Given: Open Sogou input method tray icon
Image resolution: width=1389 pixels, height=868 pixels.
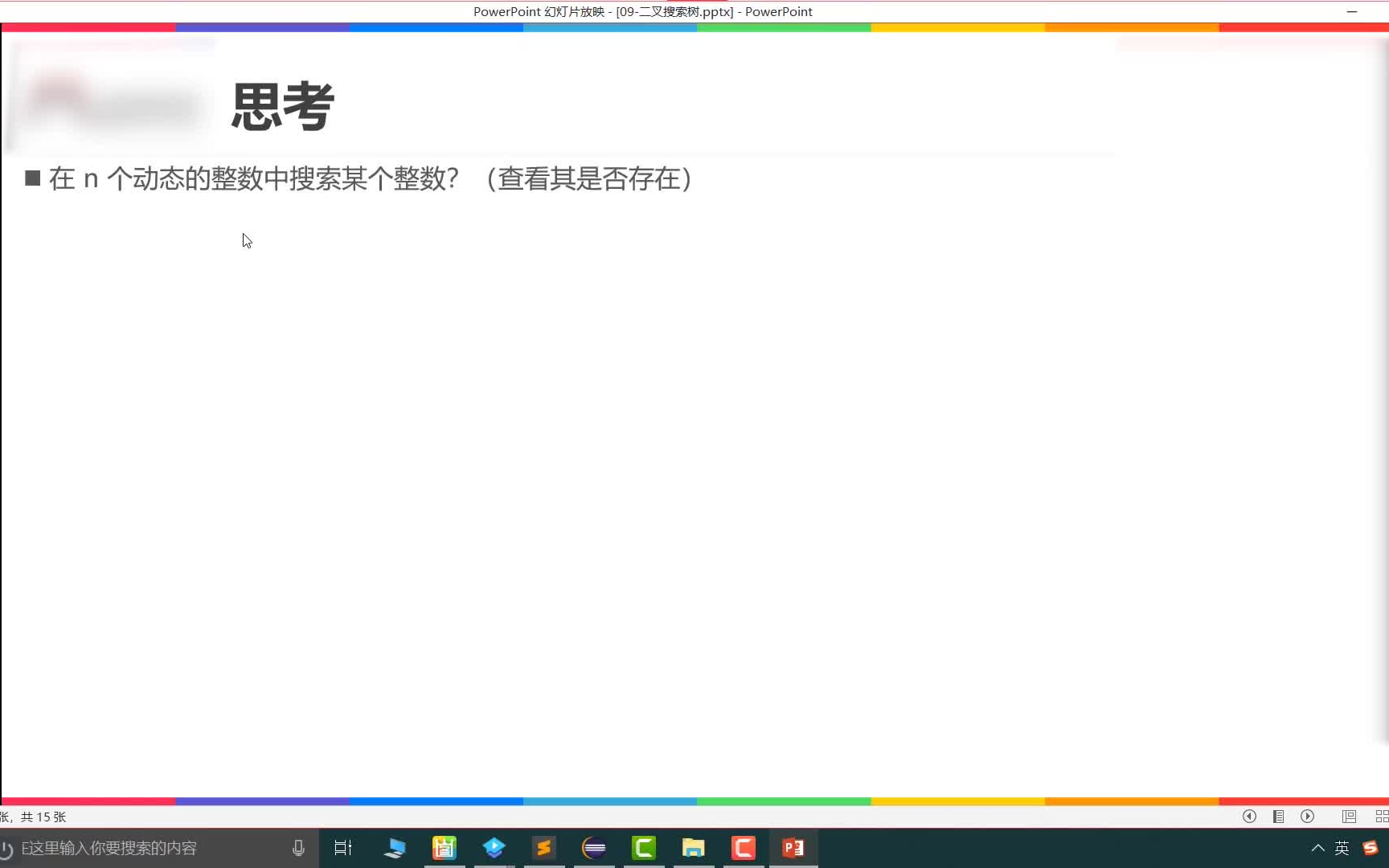Looking at the screenshot, I should click(1371, 848).
